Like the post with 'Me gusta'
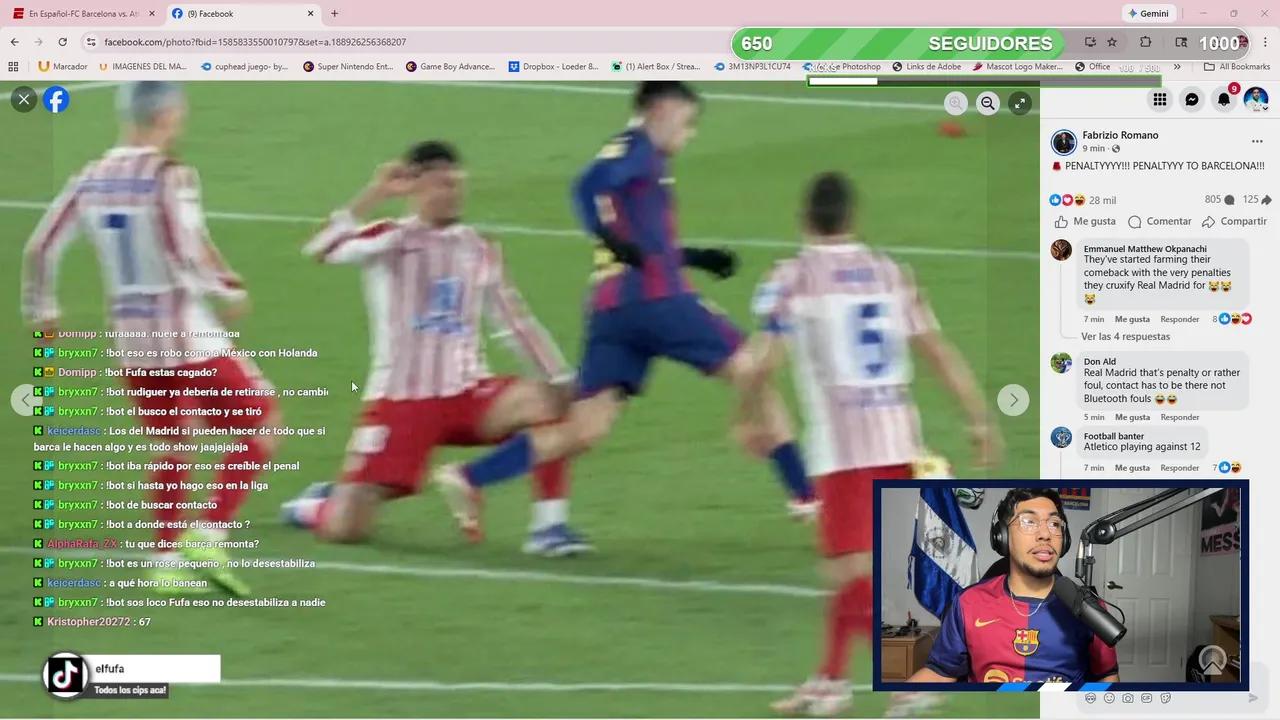The width and height of the screenshot is (1280, 720). [1086, 221]
